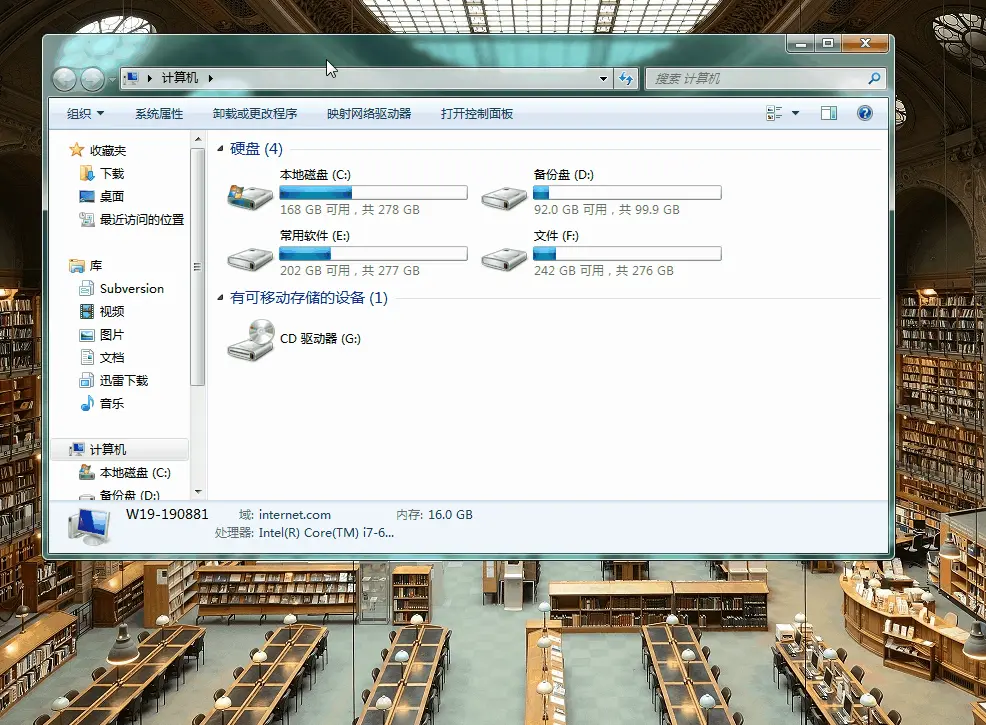Viewport: 986px width, 725px height.
Task: Open the Subversion library
Action: 121,289
